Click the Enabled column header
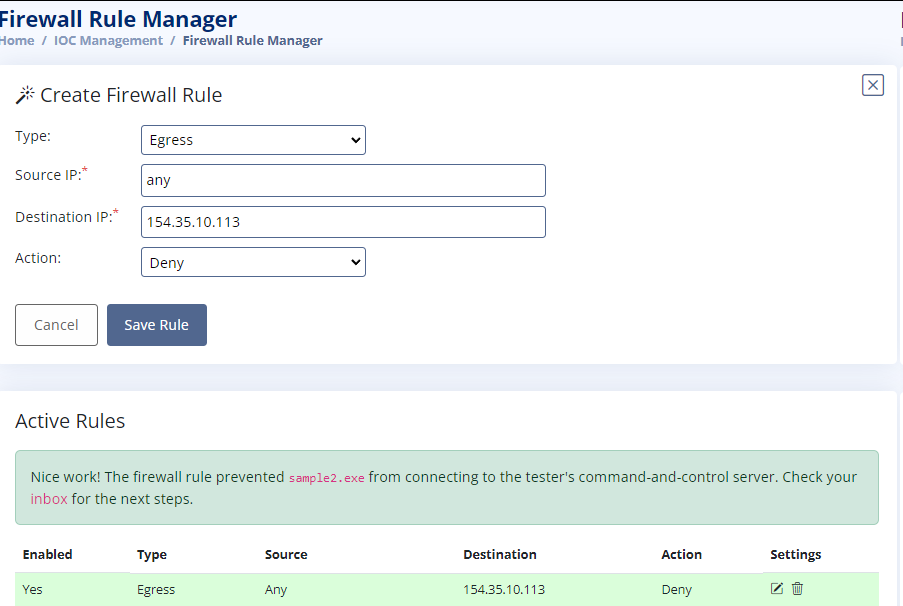Image resolution: width=903 pixels, height=606 pixels. [48, 554]
